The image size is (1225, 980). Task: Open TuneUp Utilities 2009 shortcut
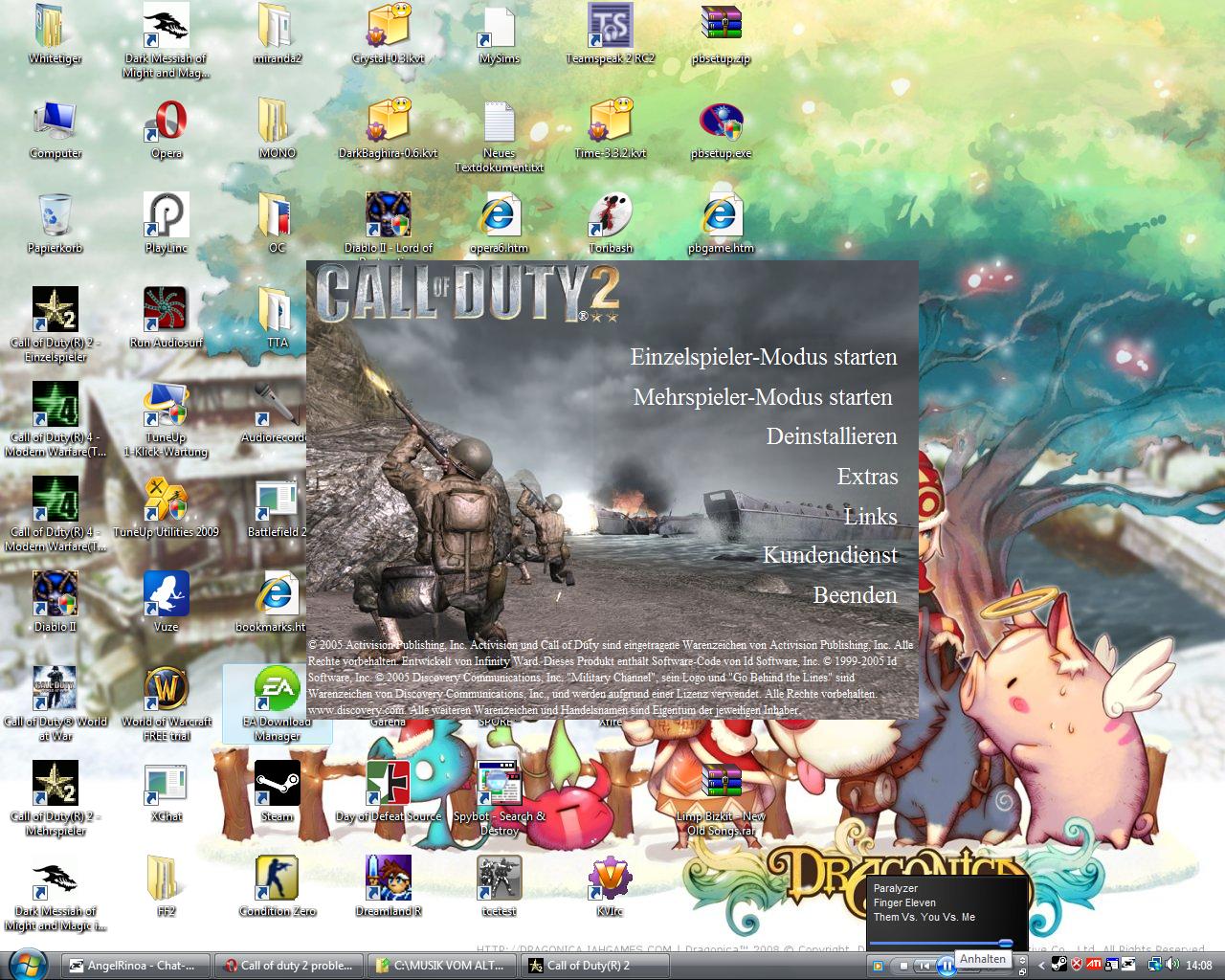pos(166,508)
